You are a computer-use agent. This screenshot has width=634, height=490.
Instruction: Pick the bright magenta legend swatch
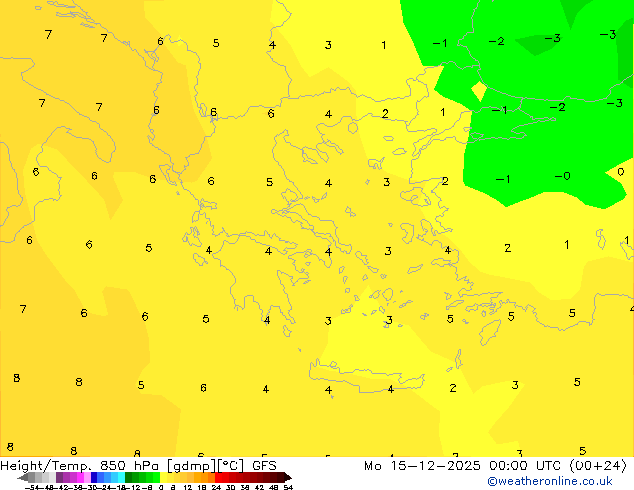80,477
